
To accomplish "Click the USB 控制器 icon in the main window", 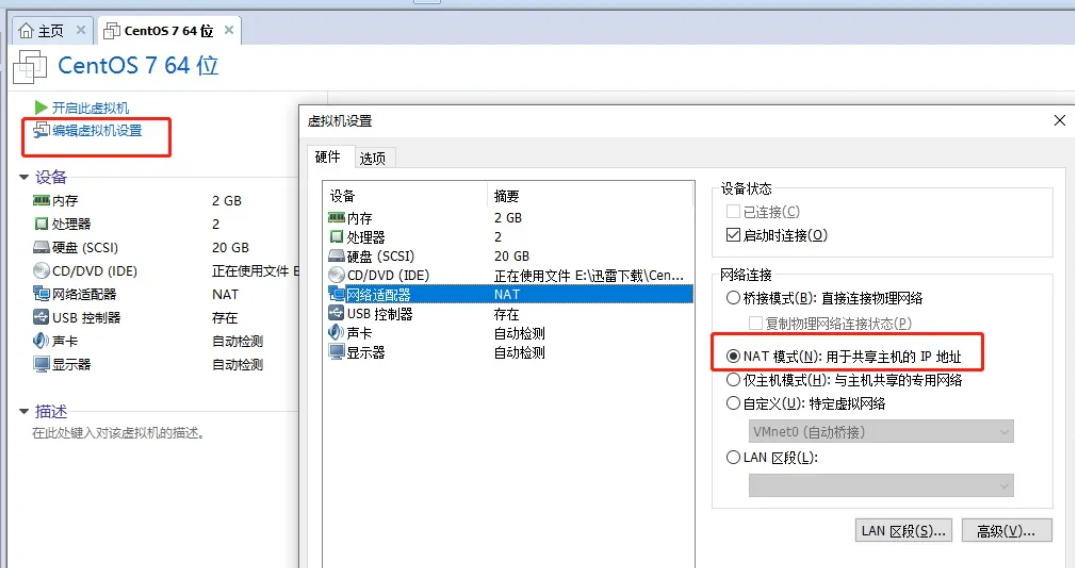I will click(41, 317).
